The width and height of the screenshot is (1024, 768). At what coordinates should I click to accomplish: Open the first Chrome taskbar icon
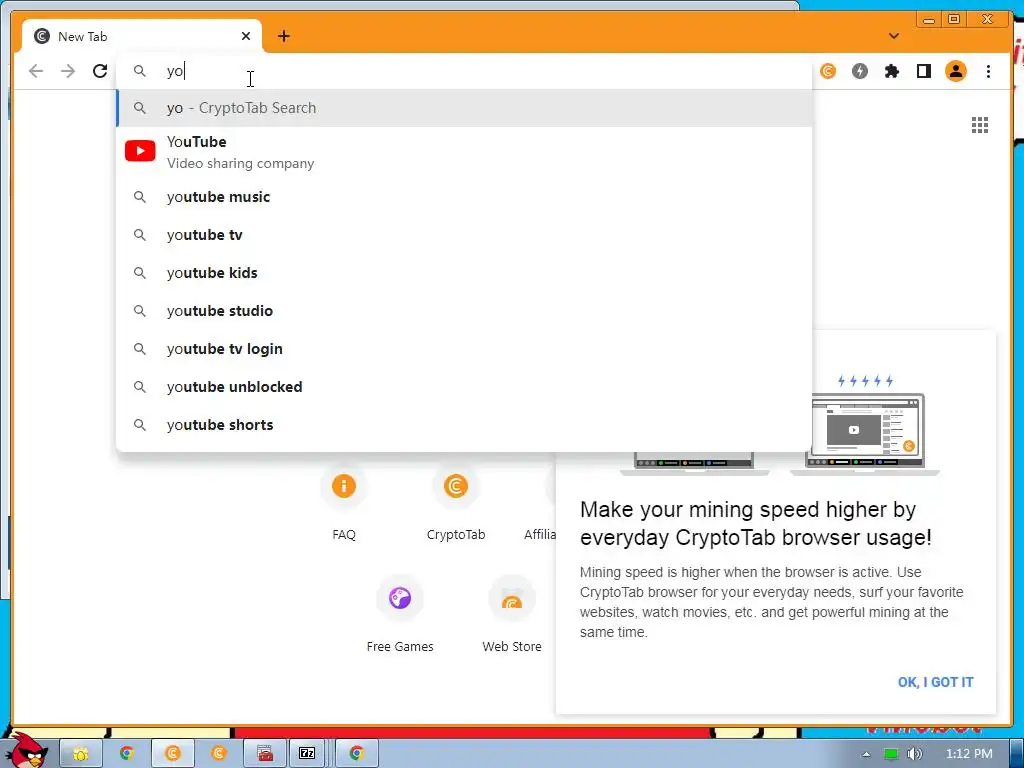coord(127,754)
